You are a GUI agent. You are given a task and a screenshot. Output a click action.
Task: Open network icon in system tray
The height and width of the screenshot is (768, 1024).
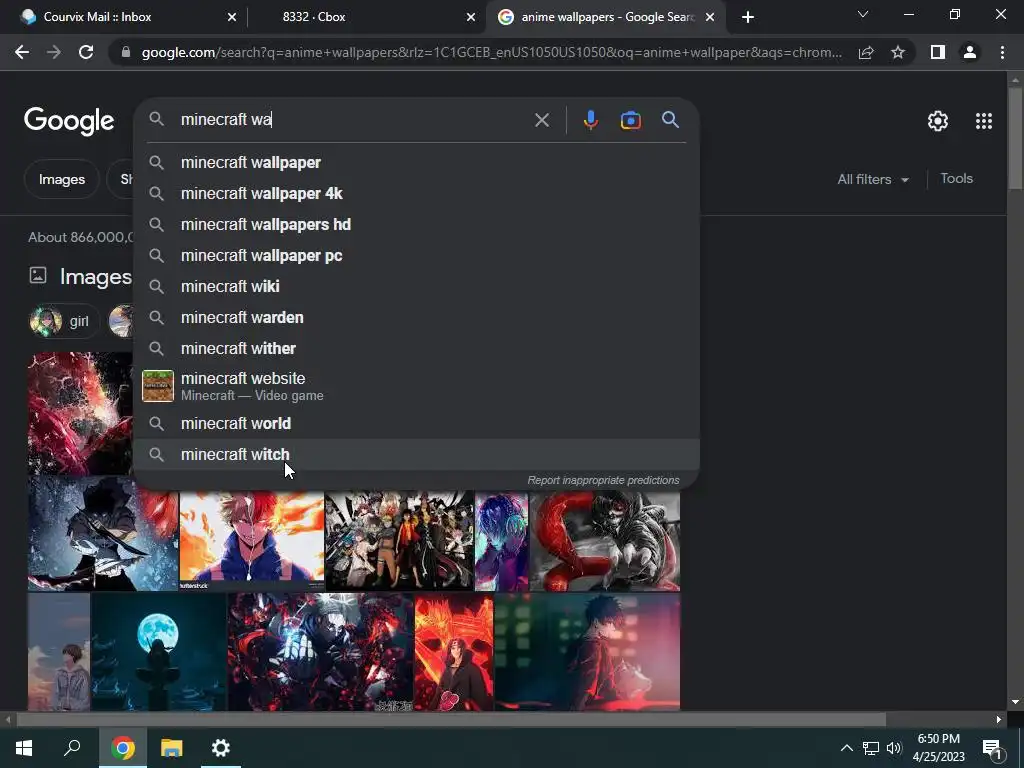tap(871, 748)
